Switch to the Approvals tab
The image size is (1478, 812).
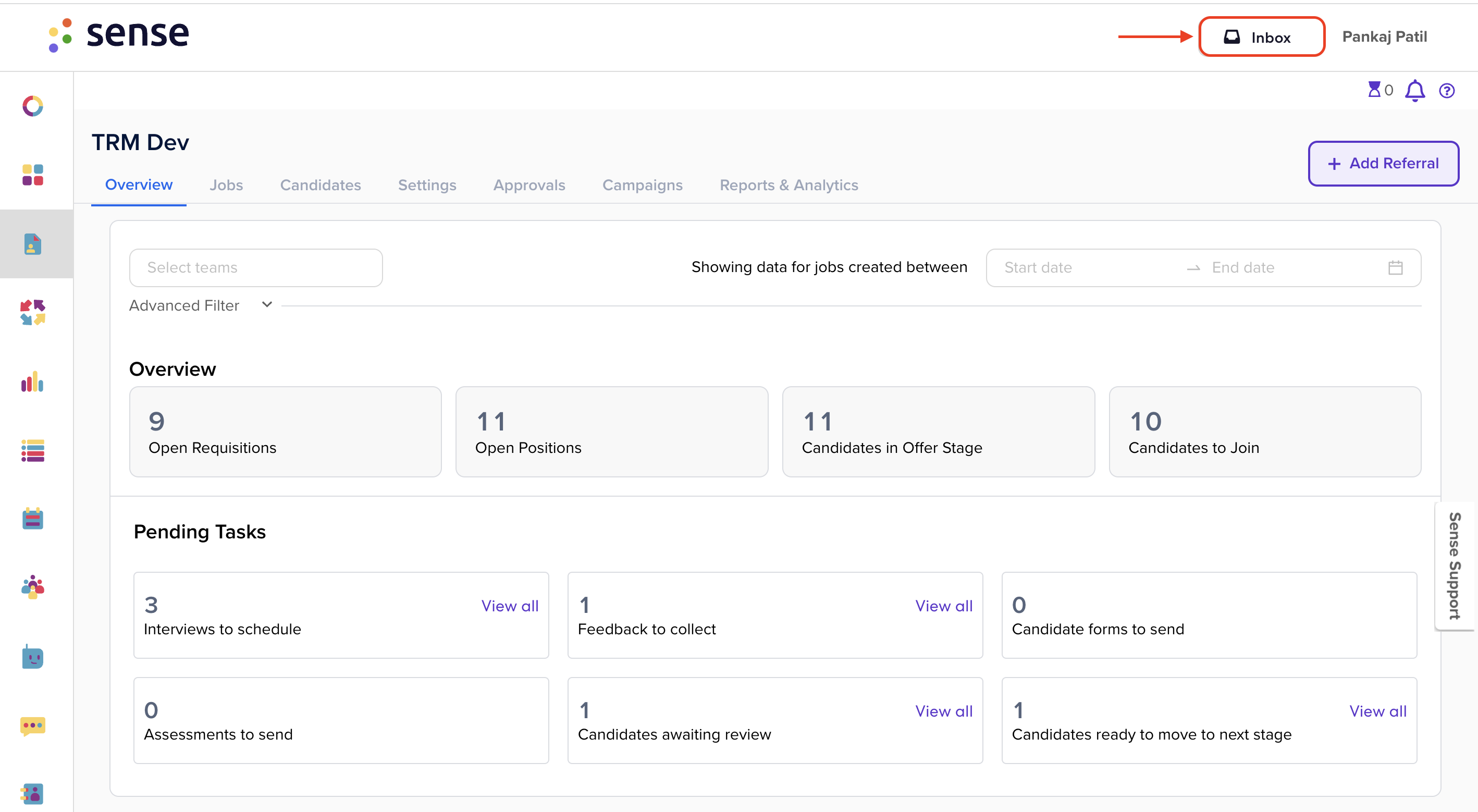[529, 185]
